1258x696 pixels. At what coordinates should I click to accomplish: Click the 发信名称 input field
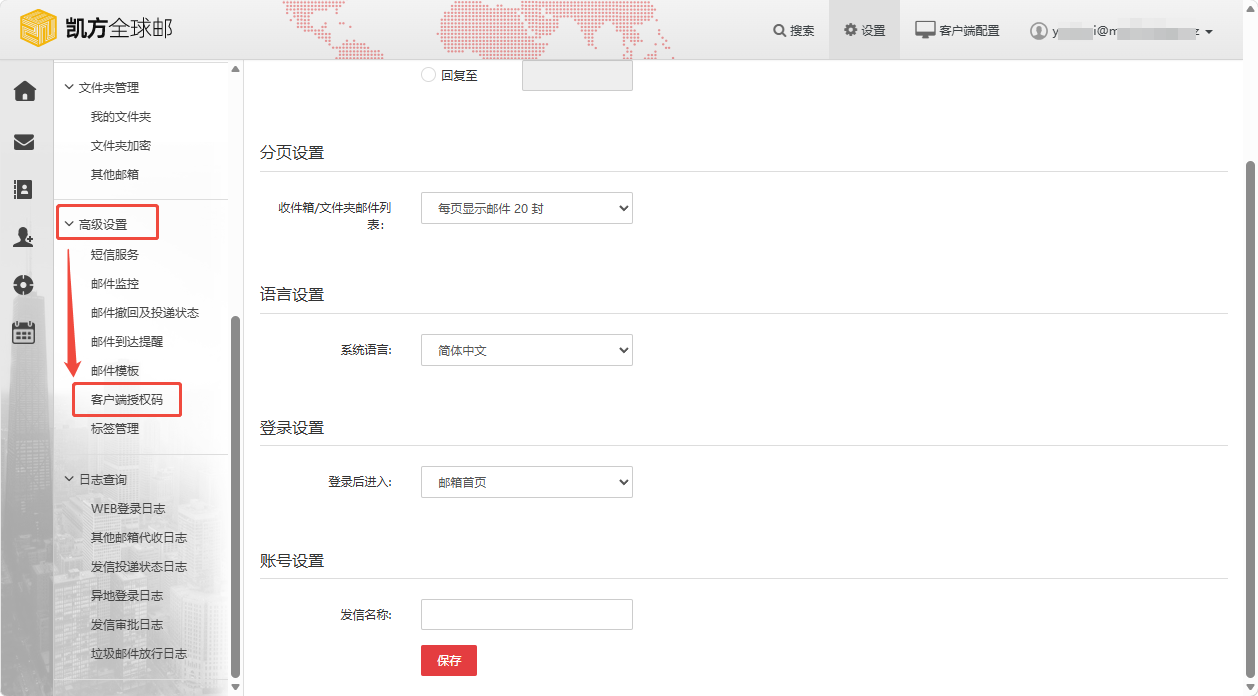point(527,614)
